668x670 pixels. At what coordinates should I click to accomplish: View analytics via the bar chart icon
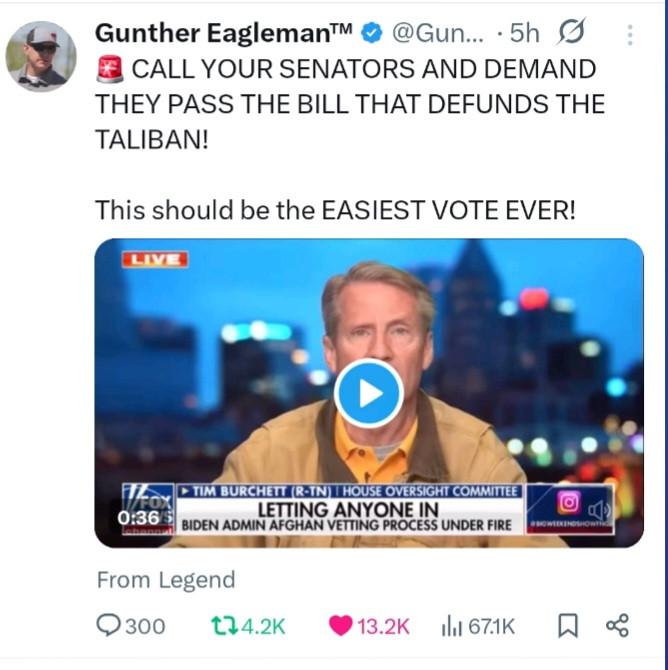pyautogui.click(x=452, y=626)
